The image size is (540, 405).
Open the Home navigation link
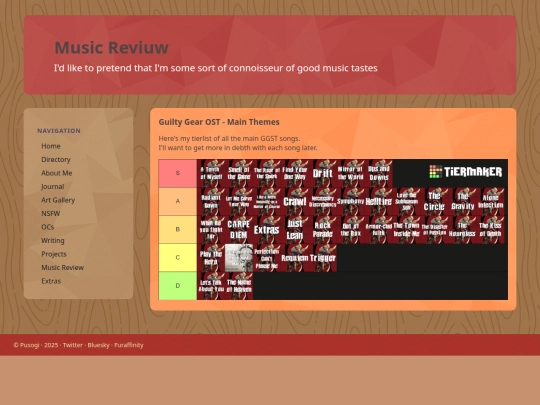pos(51,146)
